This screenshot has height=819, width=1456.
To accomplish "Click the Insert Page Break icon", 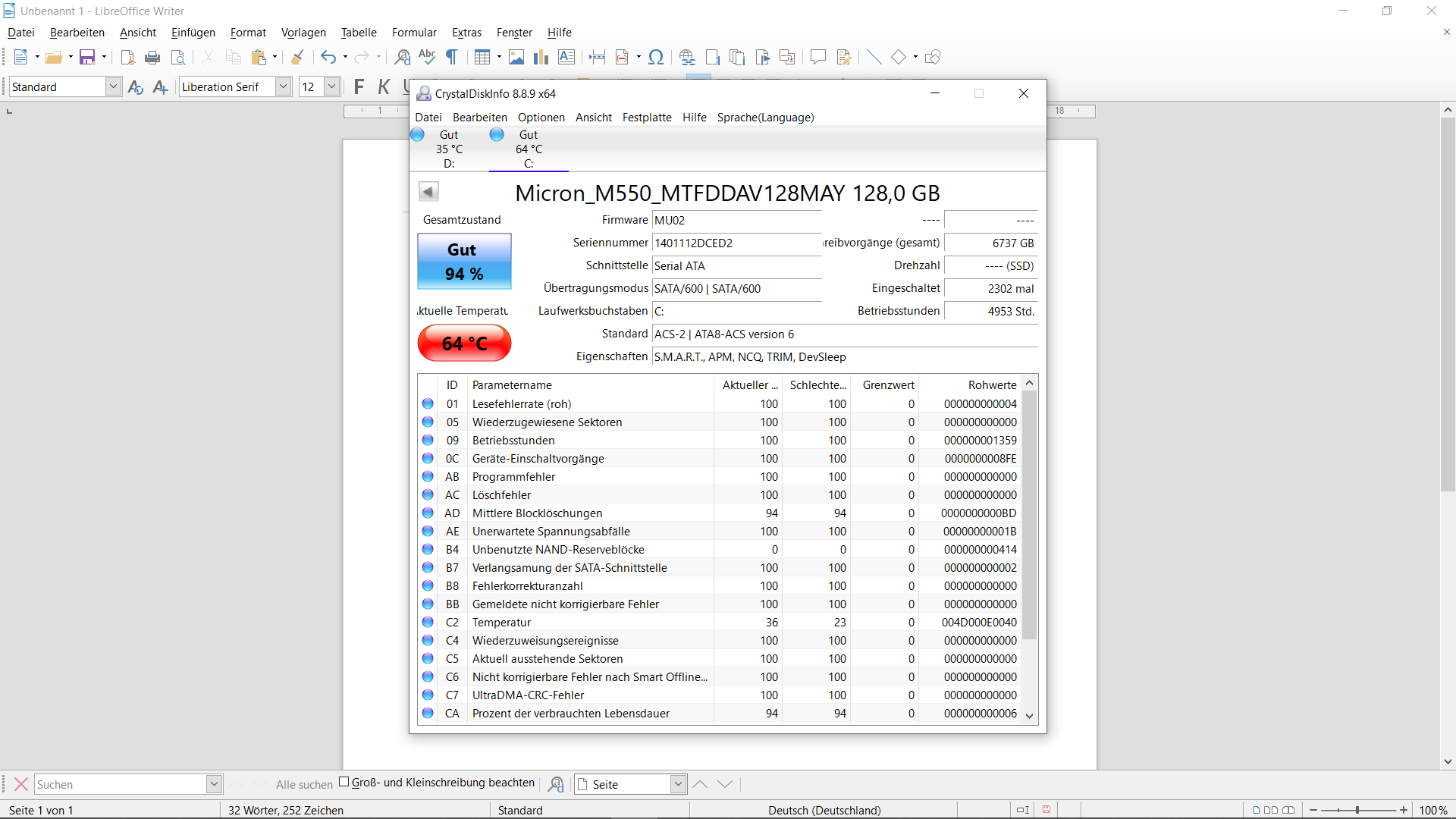I will (x=598, y=57).
